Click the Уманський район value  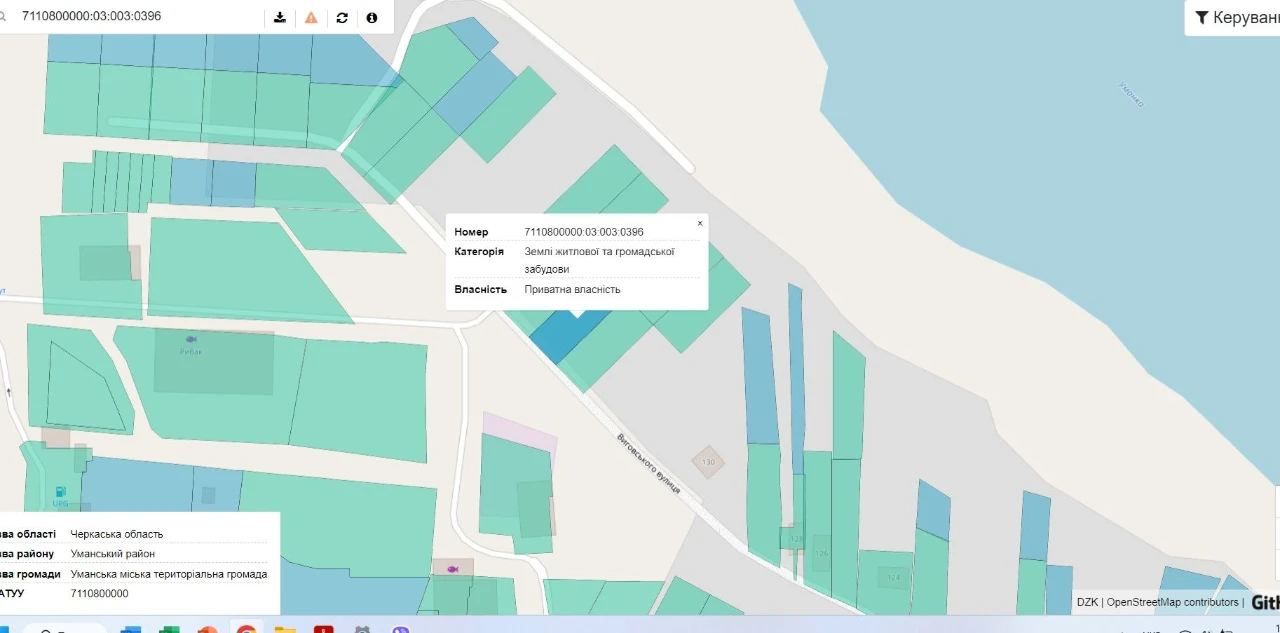tap(113, 554)
